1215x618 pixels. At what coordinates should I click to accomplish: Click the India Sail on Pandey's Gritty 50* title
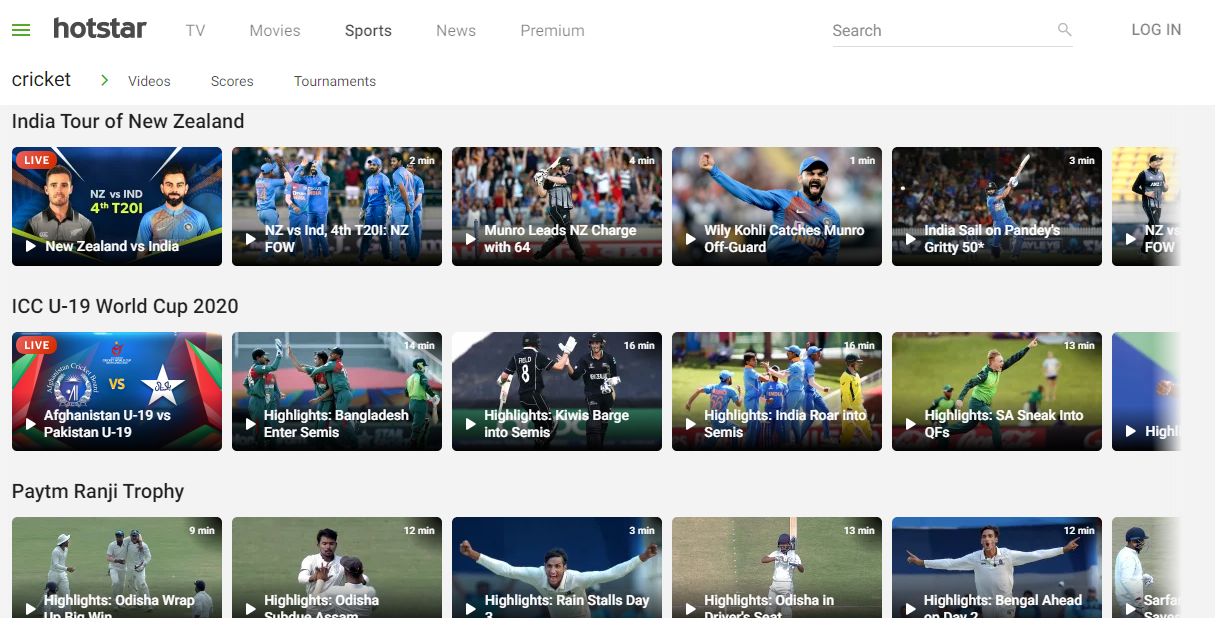[992, 238]
